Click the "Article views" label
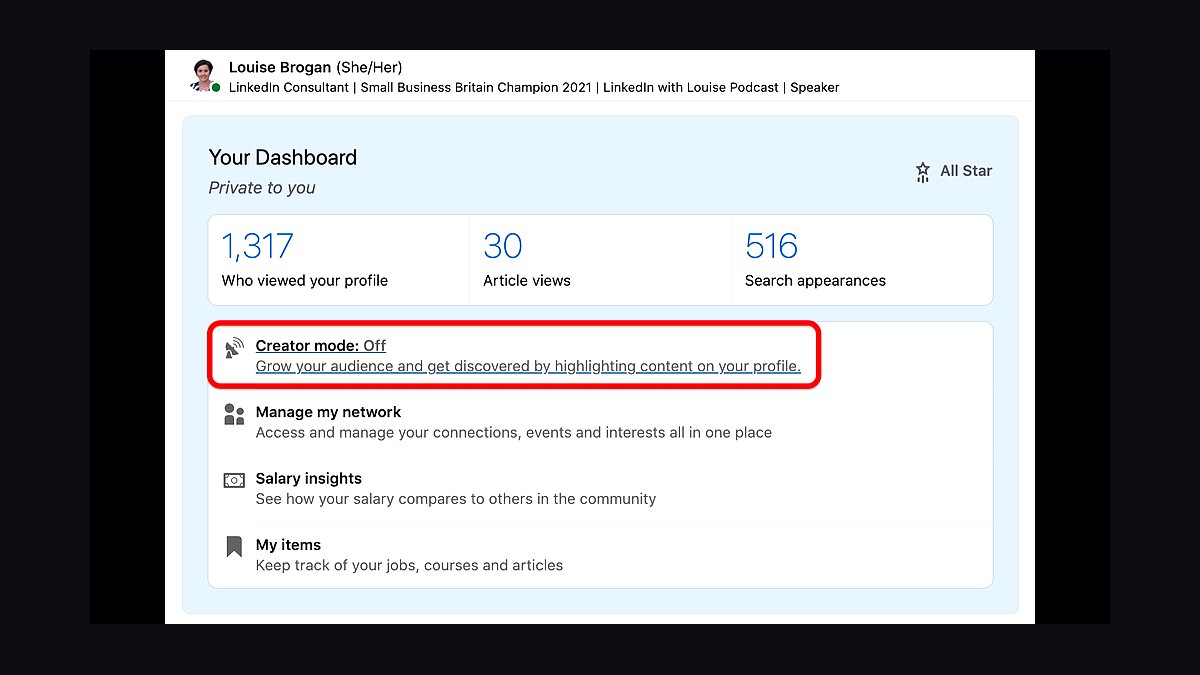 (527, 281)
